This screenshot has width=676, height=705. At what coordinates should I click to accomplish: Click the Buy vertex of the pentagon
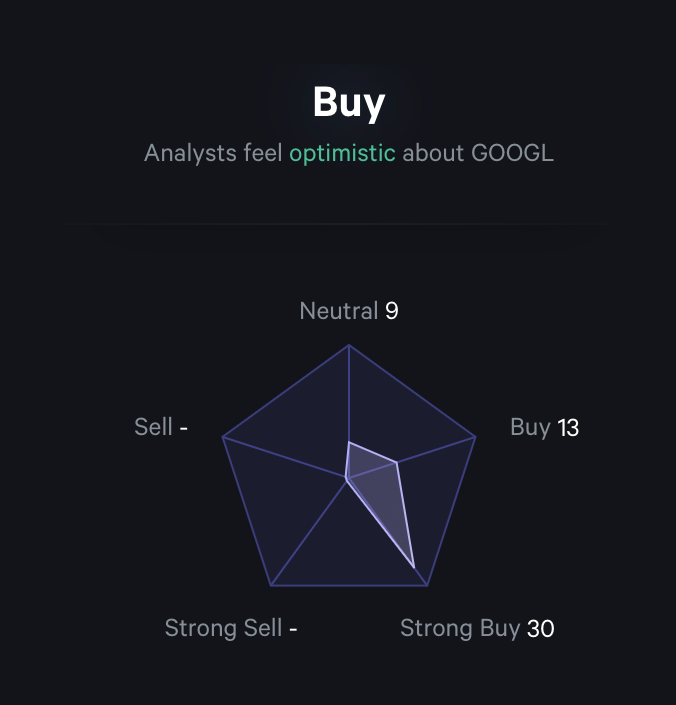click(475, 438)
